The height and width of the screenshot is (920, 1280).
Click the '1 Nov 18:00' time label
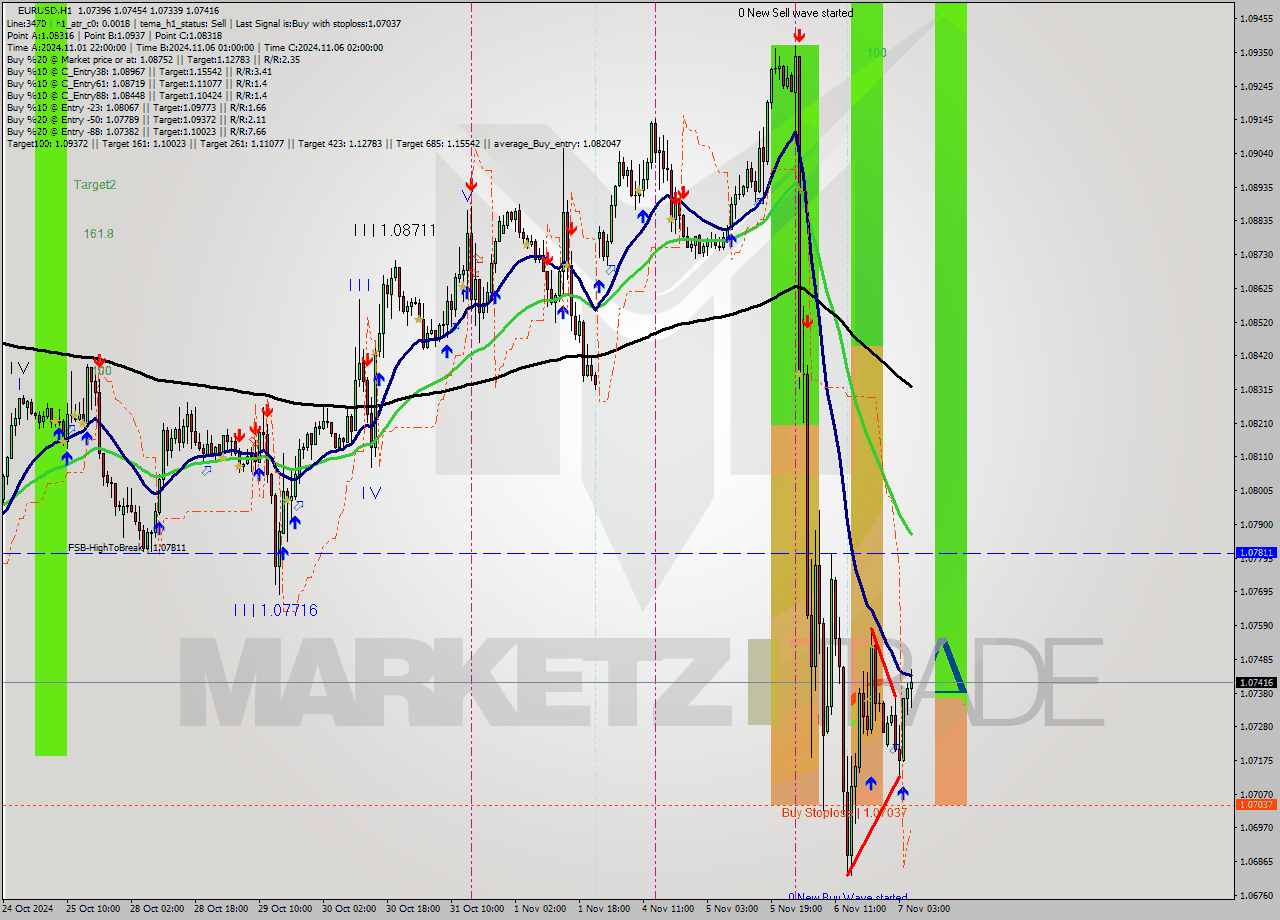point(604,909)
